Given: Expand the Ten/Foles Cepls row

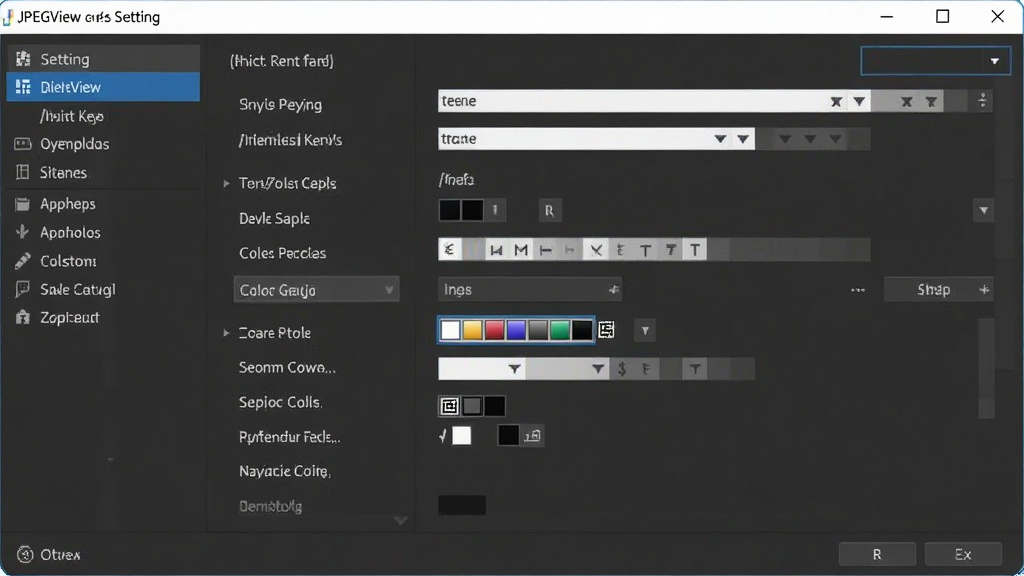Looking at the screenshot, I should [x=226, y=184].
